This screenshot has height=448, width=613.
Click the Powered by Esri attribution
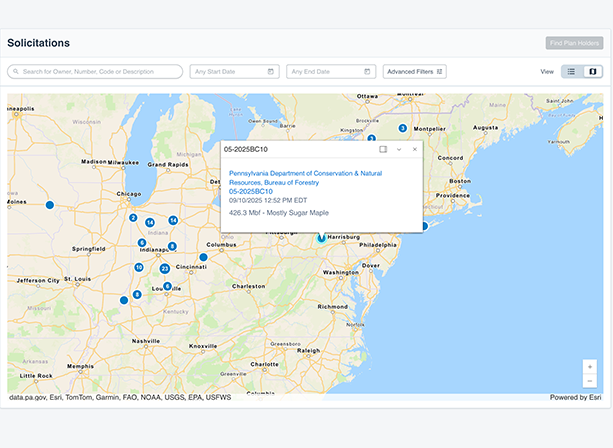tap(576, 397)
